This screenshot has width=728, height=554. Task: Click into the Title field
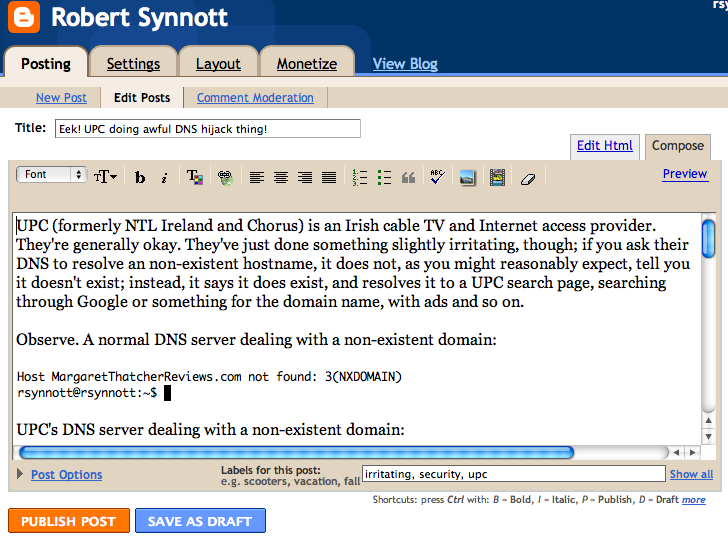(x=208, y=129)
